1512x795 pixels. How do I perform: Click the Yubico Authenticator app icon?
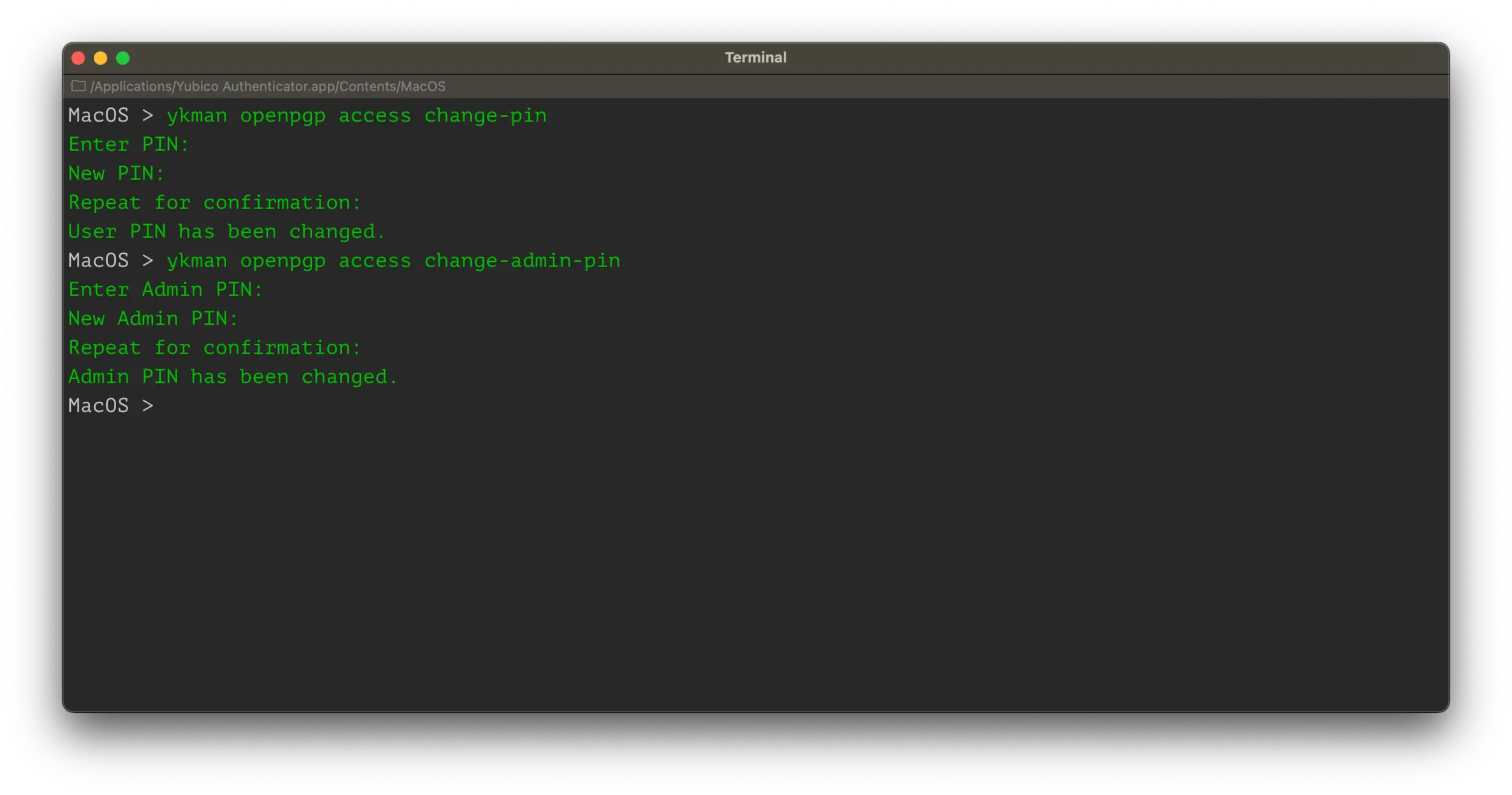tap(78, 86)
